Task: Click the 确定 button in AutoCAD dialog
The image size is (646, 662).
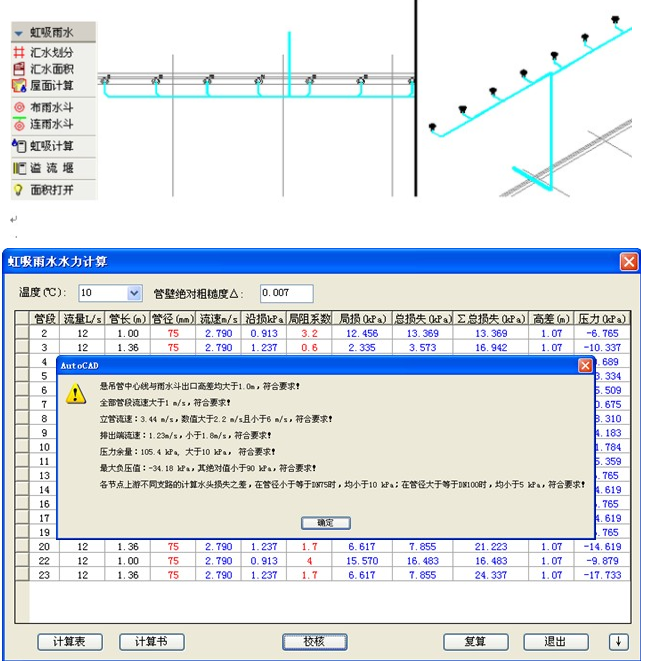Action: click(x=326, y=523)
